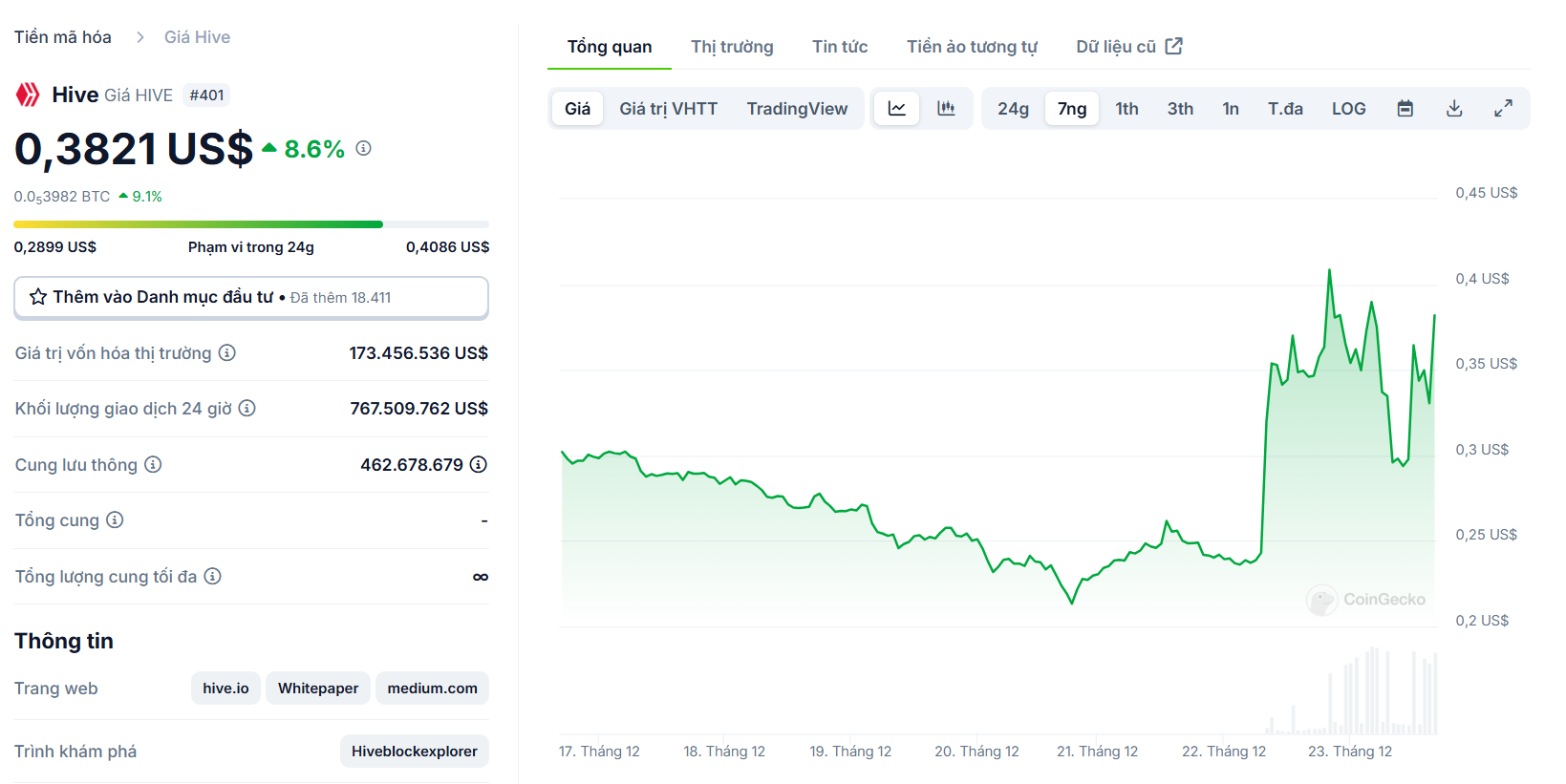Screen dimensions: 1566x784
Task: Click the Giá Hive breadcrumb text
Action: click(197, 37)
